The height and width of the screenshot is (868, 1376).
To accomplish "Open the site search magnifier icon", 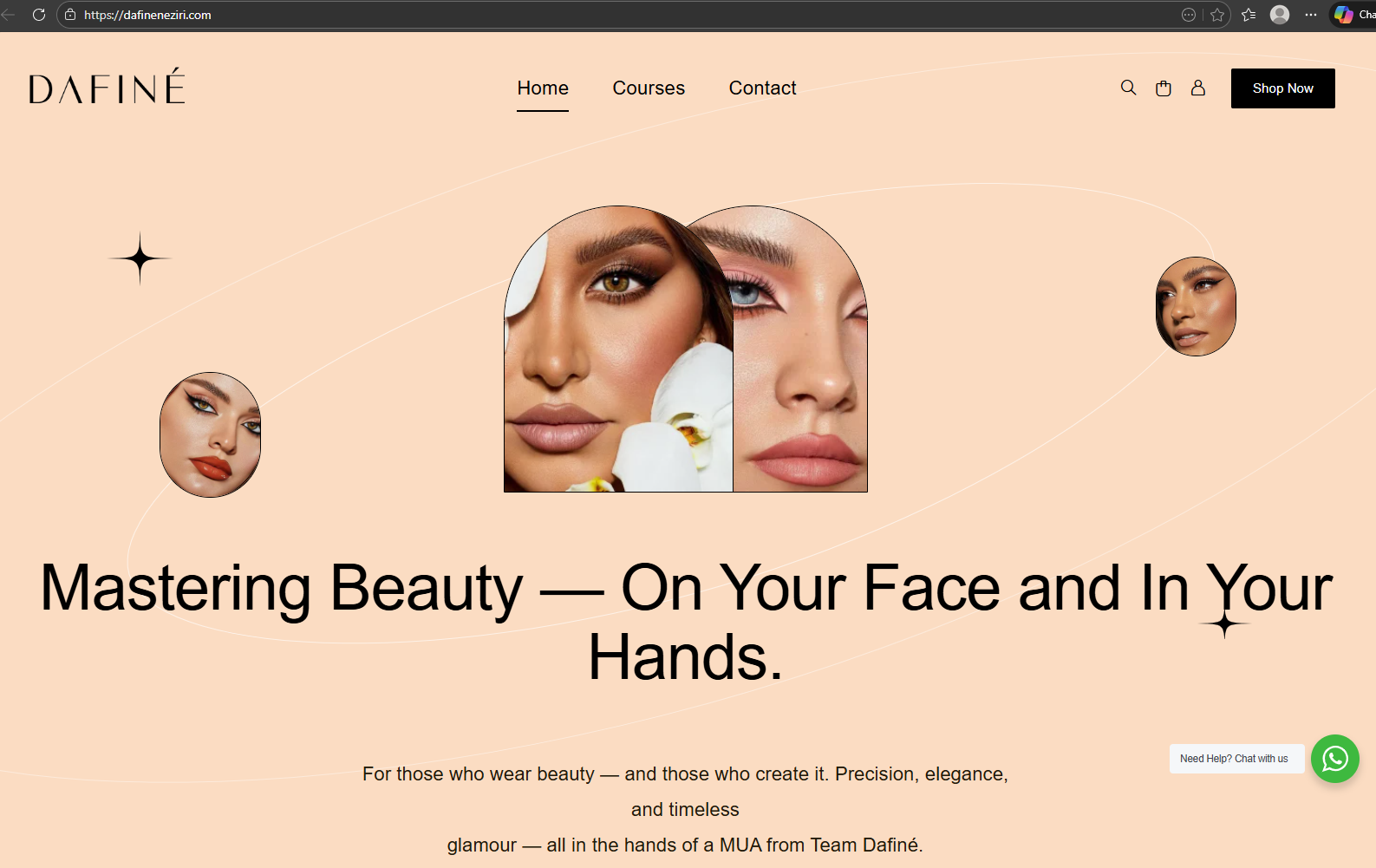I will pyautogui.click(x=1128, y=88).
